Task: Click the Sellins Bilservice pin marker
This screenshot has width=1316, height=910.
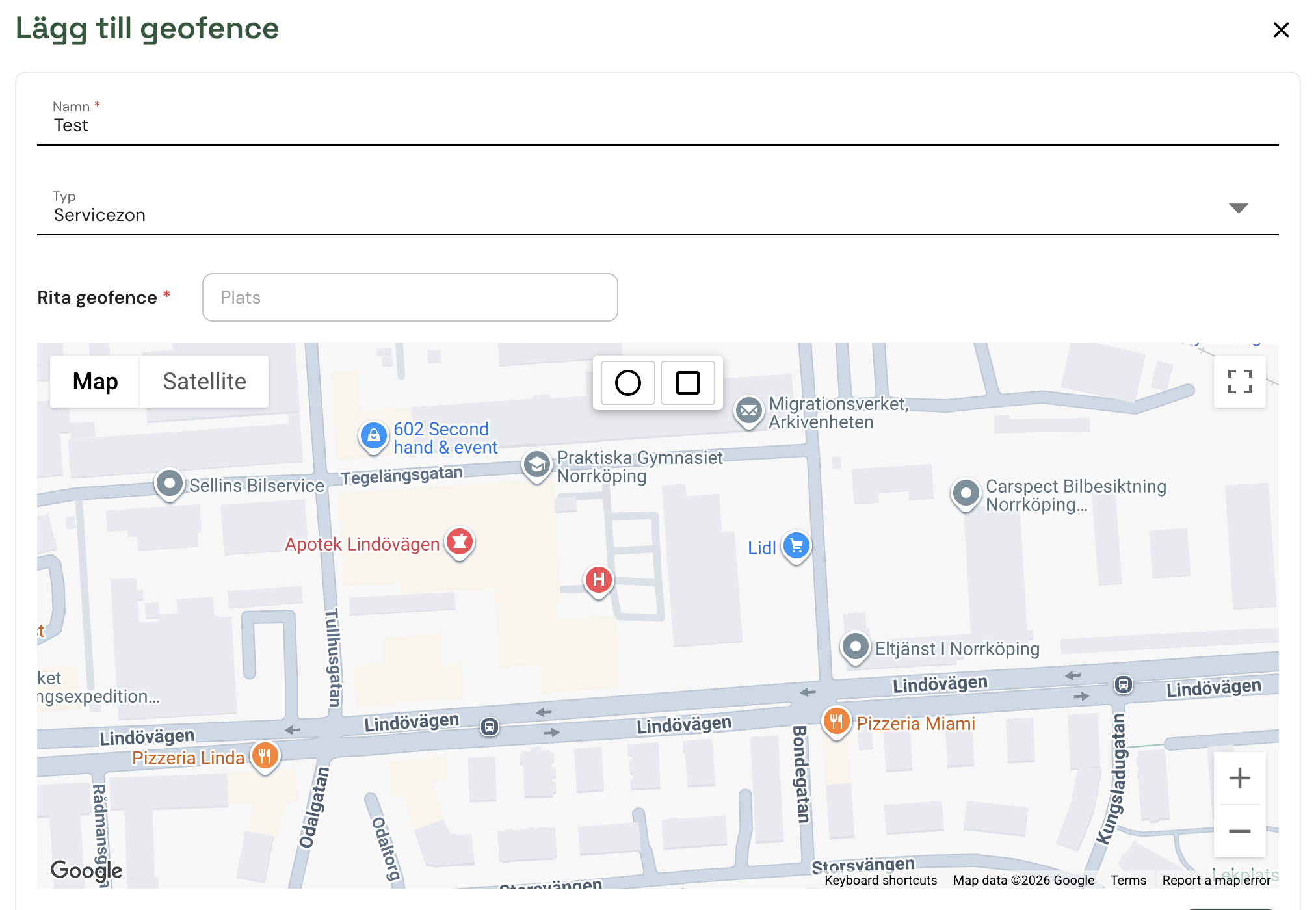Action: (x=170, y=484)
